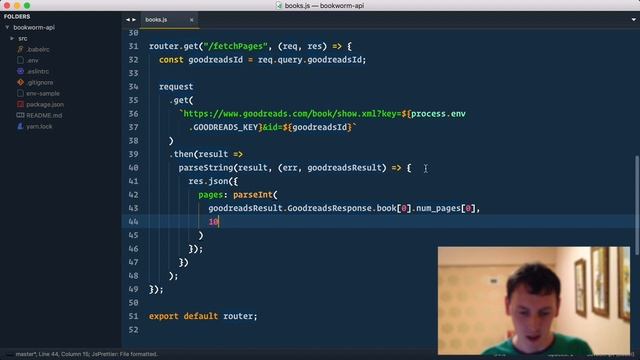Click res.json on line 41
The image size is (640, 360).
click(x=208, y=181)
